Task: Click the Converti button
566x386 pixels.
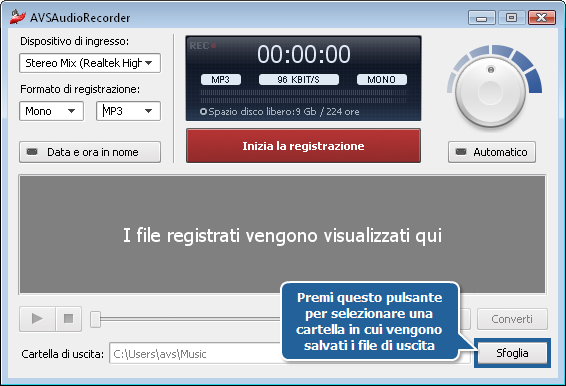Action: [512, 319]
